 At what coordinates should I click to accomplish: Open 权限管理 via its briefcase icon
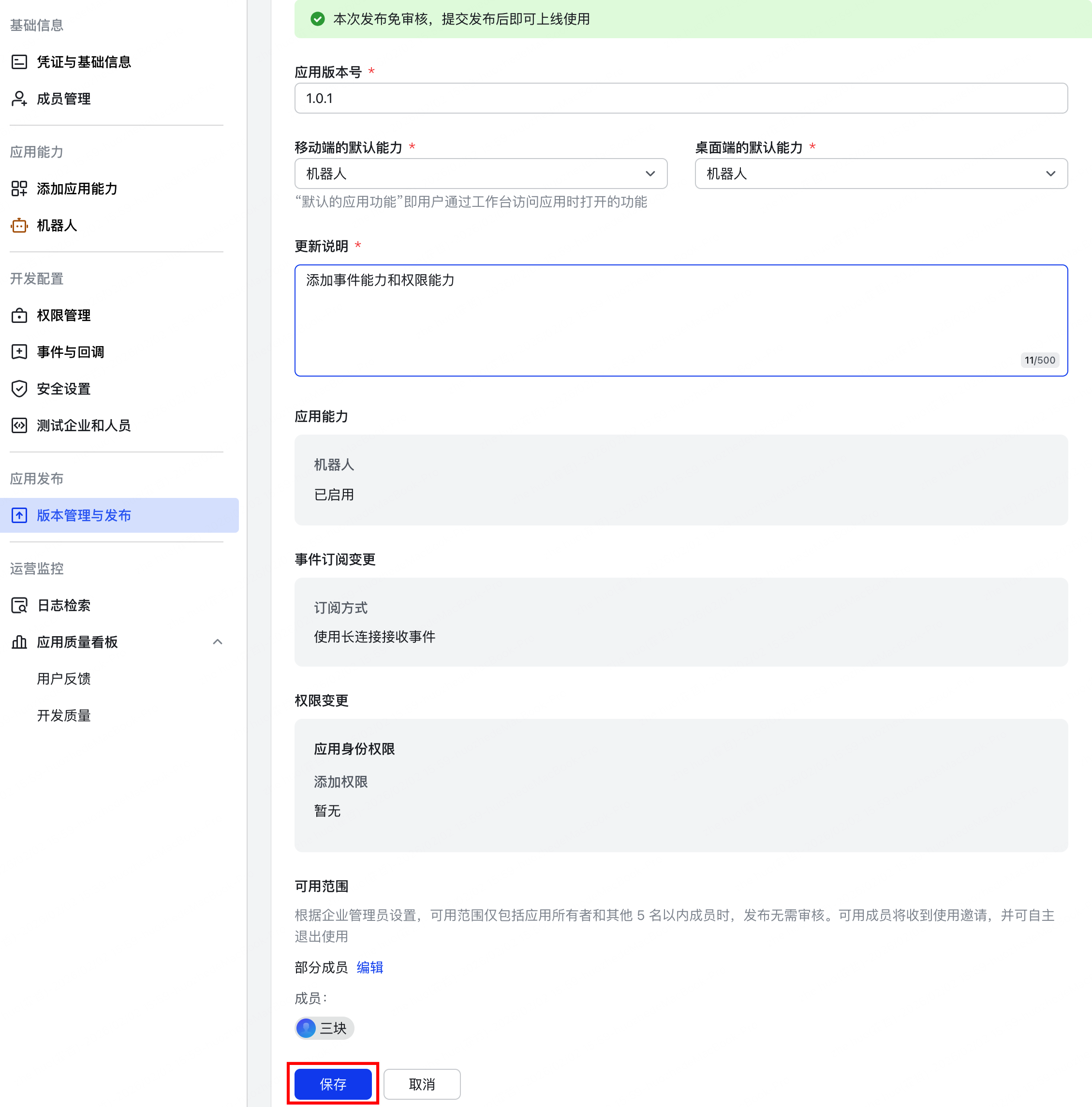point(19,315)
